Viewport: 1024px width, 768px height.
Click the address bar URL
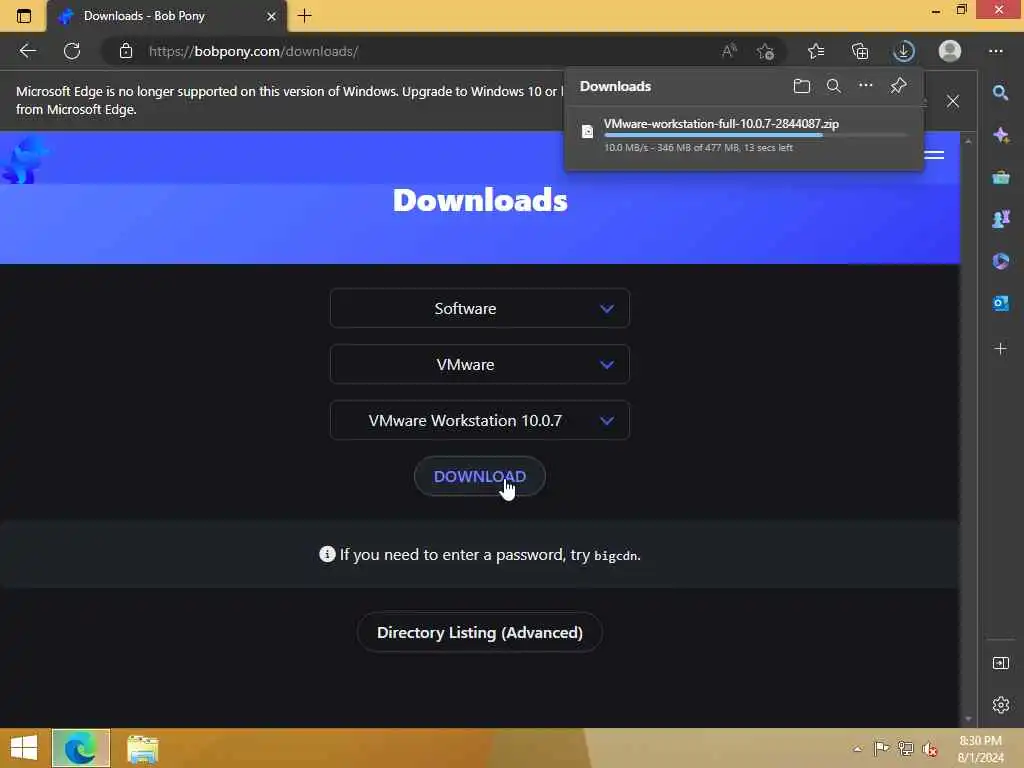253,52
